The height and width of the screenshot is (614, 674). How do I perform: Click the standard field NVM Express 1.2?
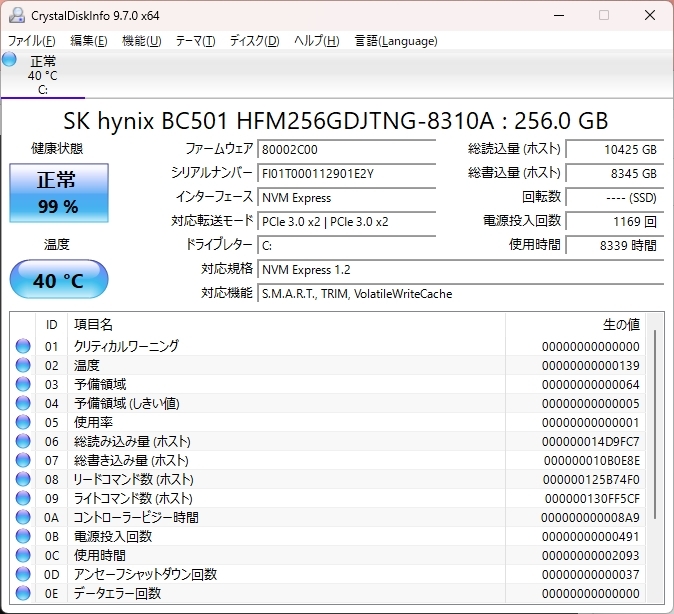[x=461, y=270]
